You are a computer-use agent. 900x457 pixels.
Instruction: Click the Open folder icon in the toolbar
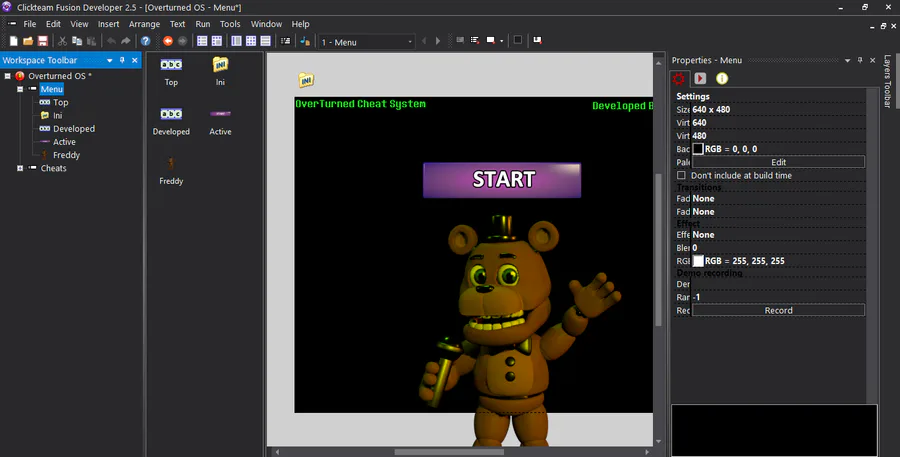click(x=28, y=41)
